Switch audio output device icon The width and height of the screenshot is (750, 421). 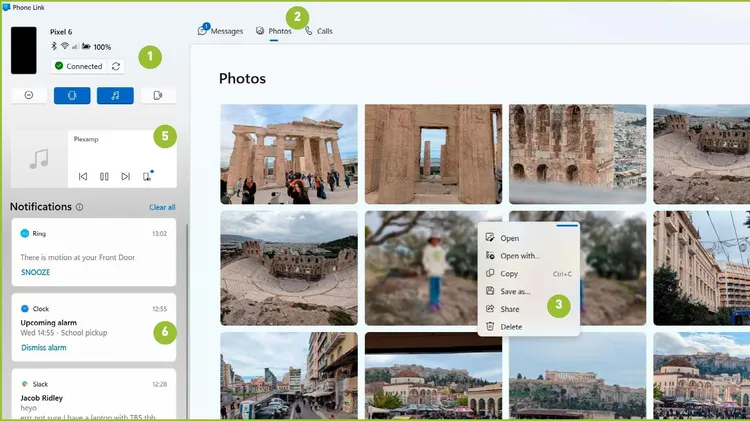coord(147,176)
